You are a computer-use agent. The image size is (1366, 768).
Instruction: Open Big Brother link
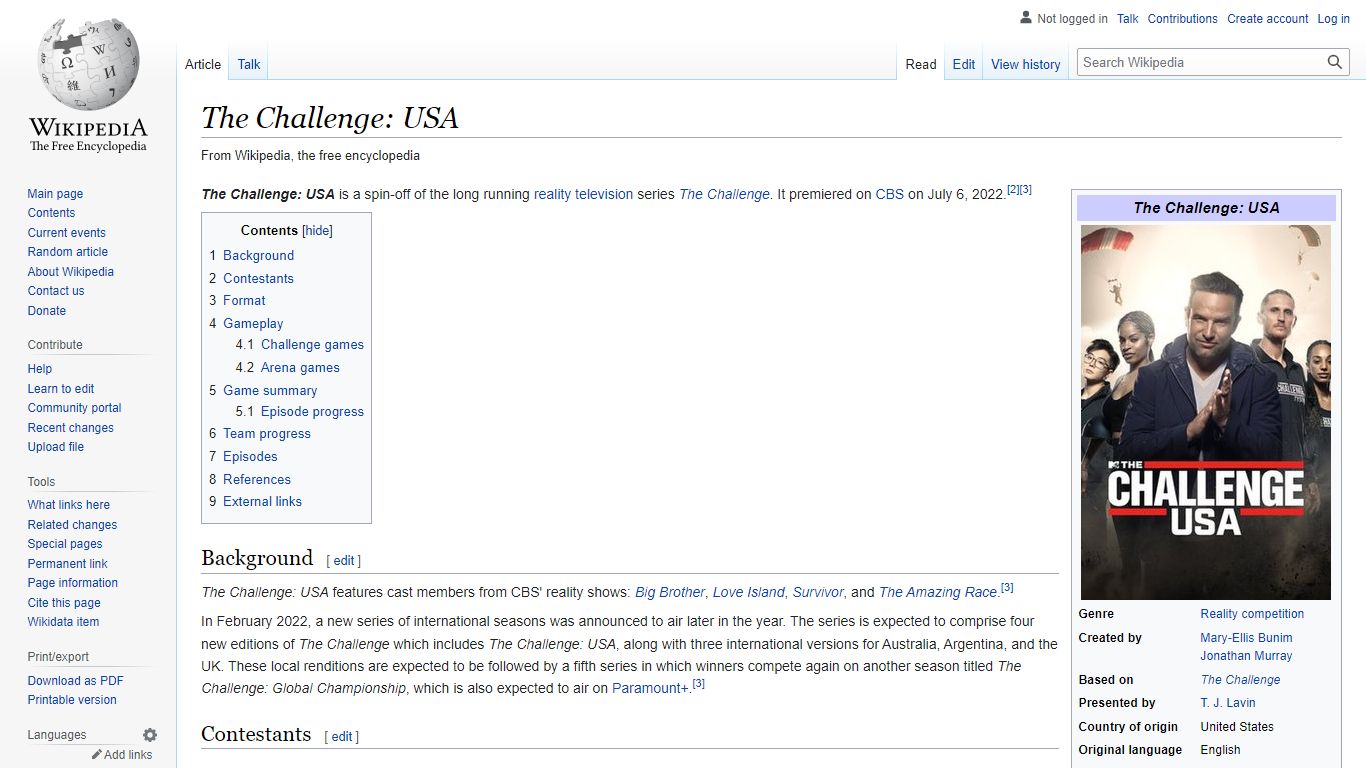tap(670, 593)
